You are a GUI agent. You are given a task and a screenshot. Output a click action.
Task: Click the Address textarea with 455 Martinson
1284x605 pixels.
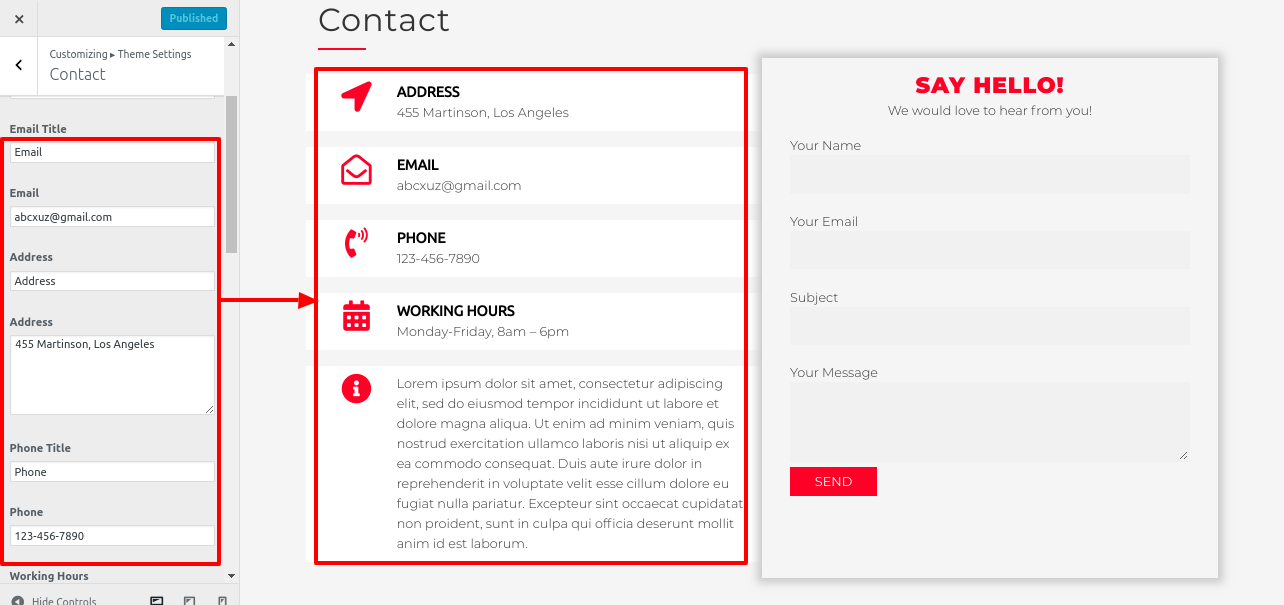pos(112,374)
